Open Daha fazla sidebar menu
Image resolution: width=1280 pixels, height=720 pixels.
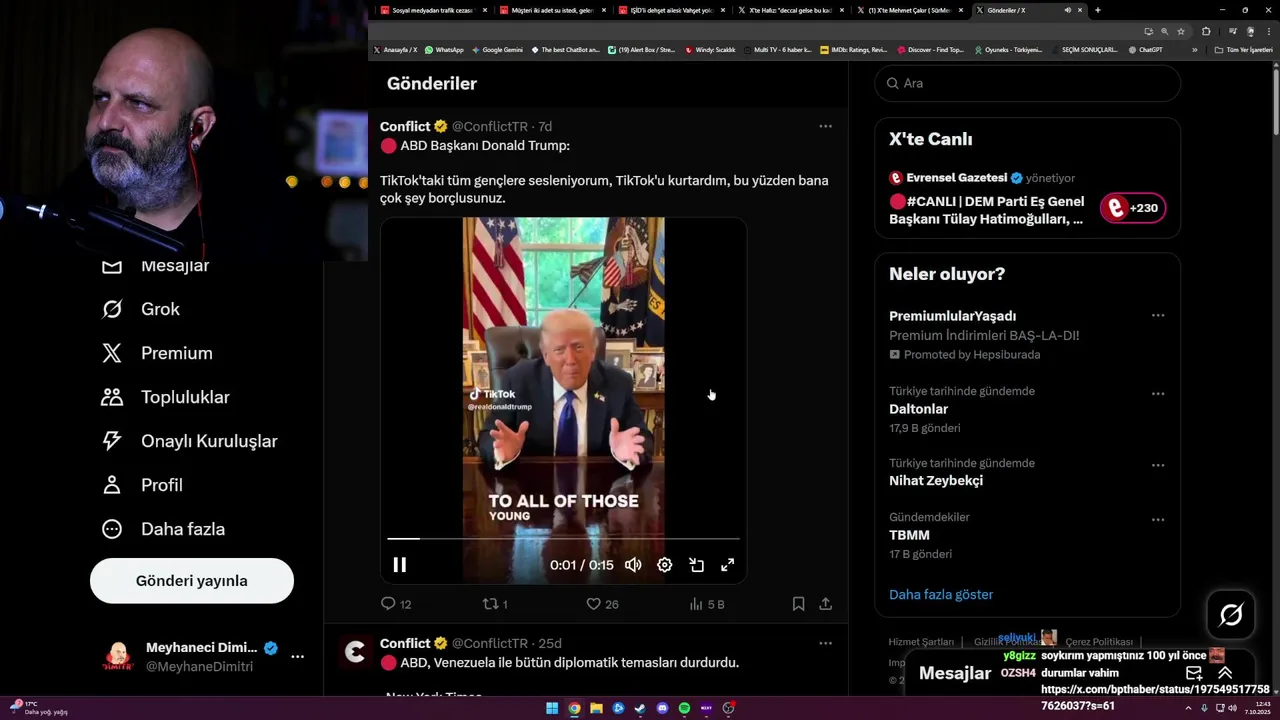pyautogui.click(x=163, y=529)
